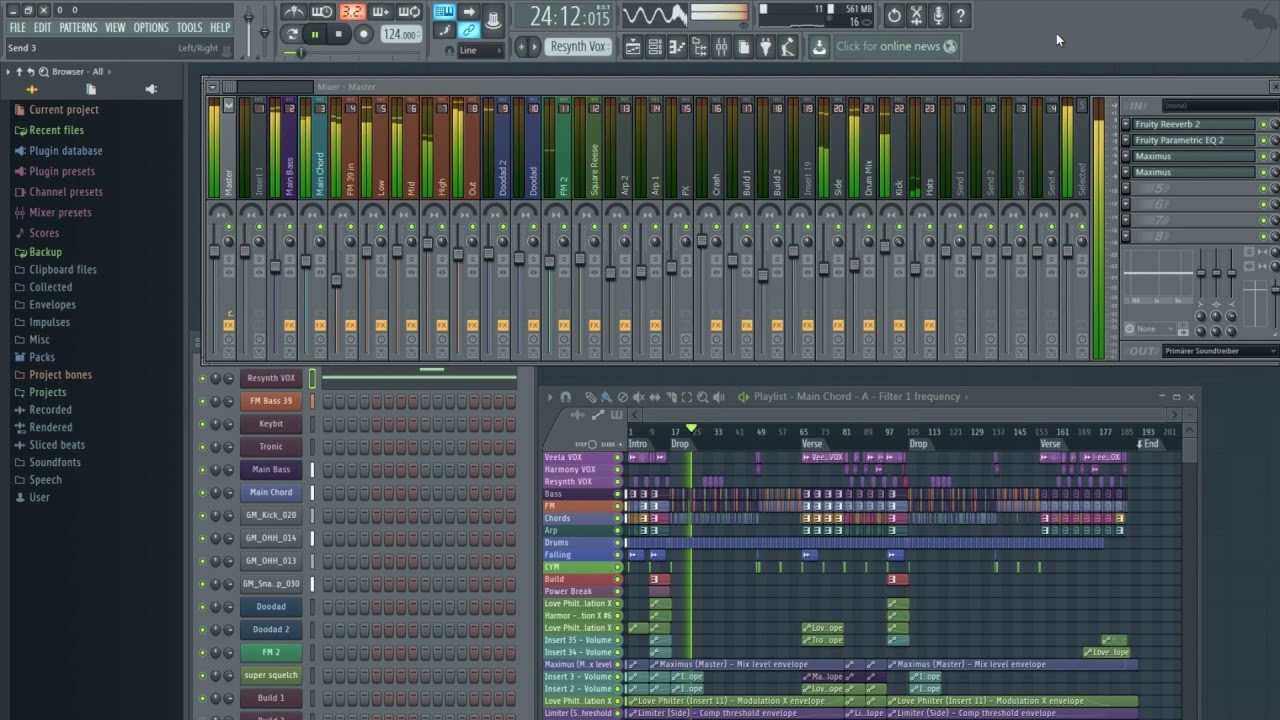Image resolution: width=1280 pixels, height=720 pixels.
Task: Open the Piano roll from the main toolbar
Action: pyautogui.click(x=676, y=45)
